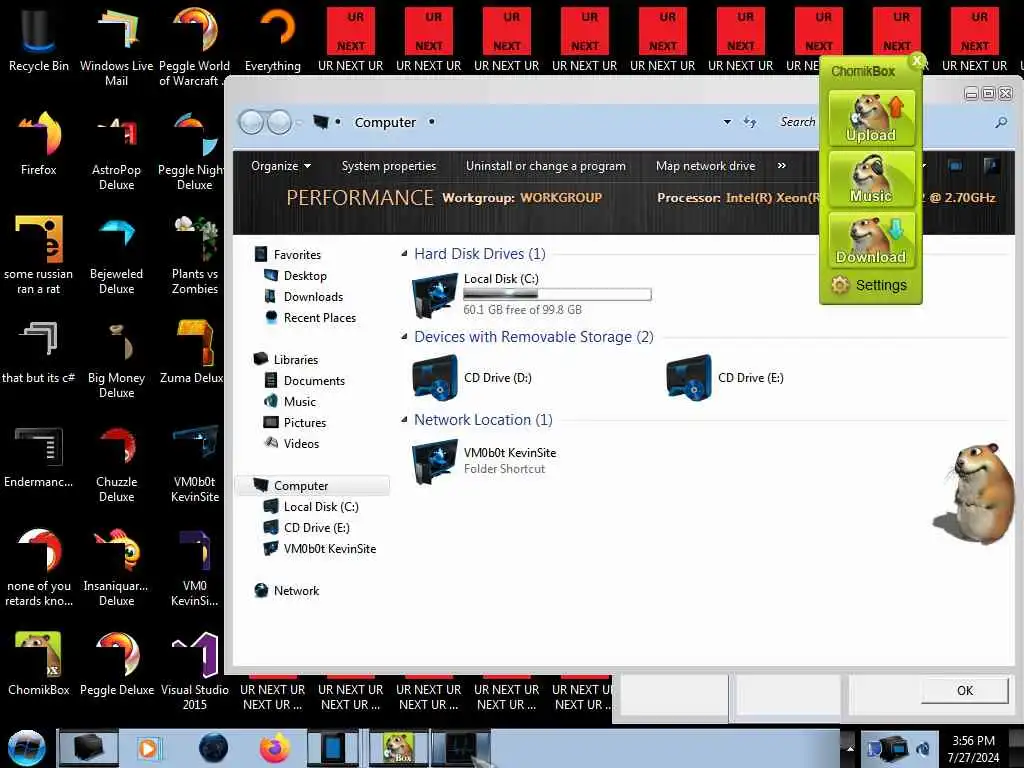Select CD Drive (D:)
The width and height of the screenshot is (1024, 768).
pos(472,377)
